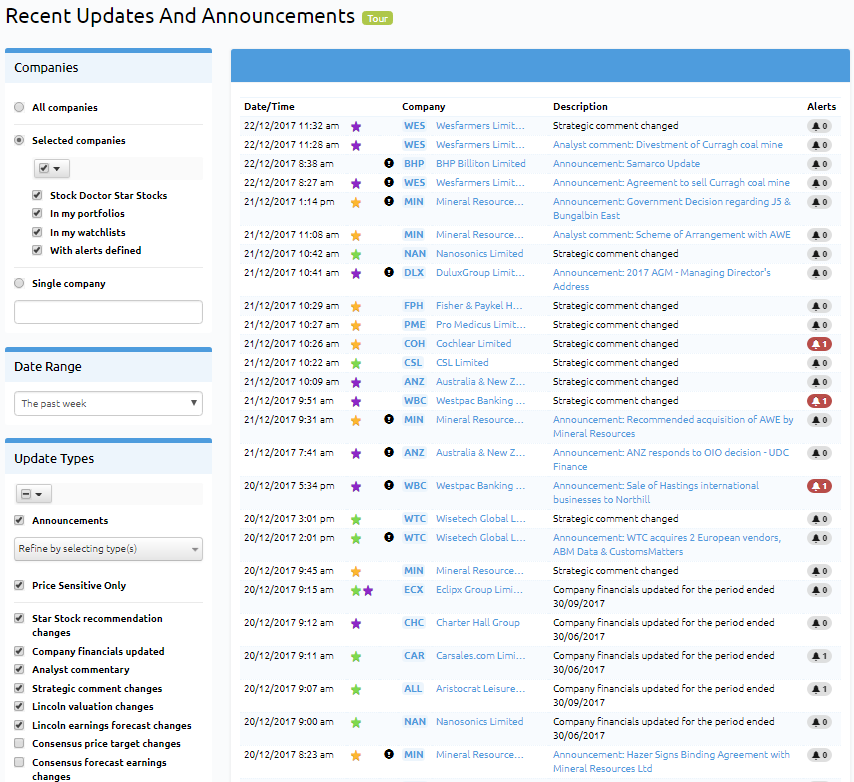Image resolution: width=854 pixels, height=782 pixels.
Task: Click the green star on the 20/12/2017 3:01 pm row
Action: (356, 520)
